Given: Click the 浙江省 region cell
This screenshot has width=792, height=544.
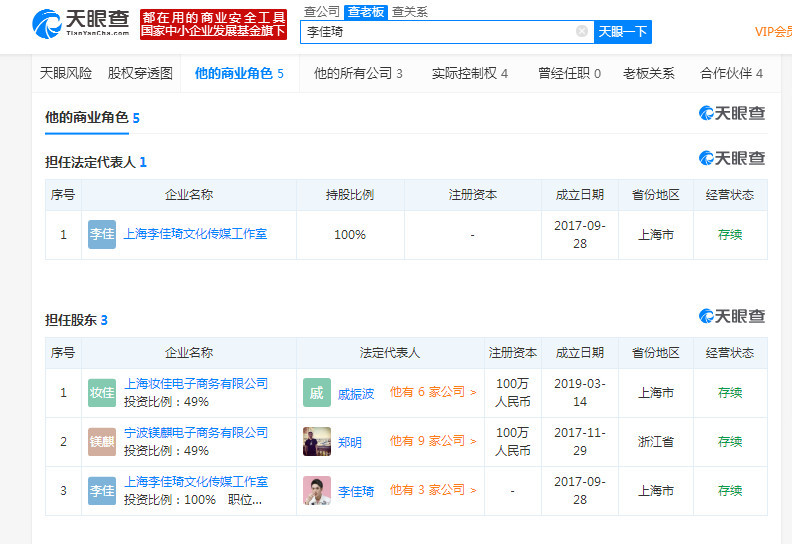Looking at the screenshot, I should pos(656,442).
